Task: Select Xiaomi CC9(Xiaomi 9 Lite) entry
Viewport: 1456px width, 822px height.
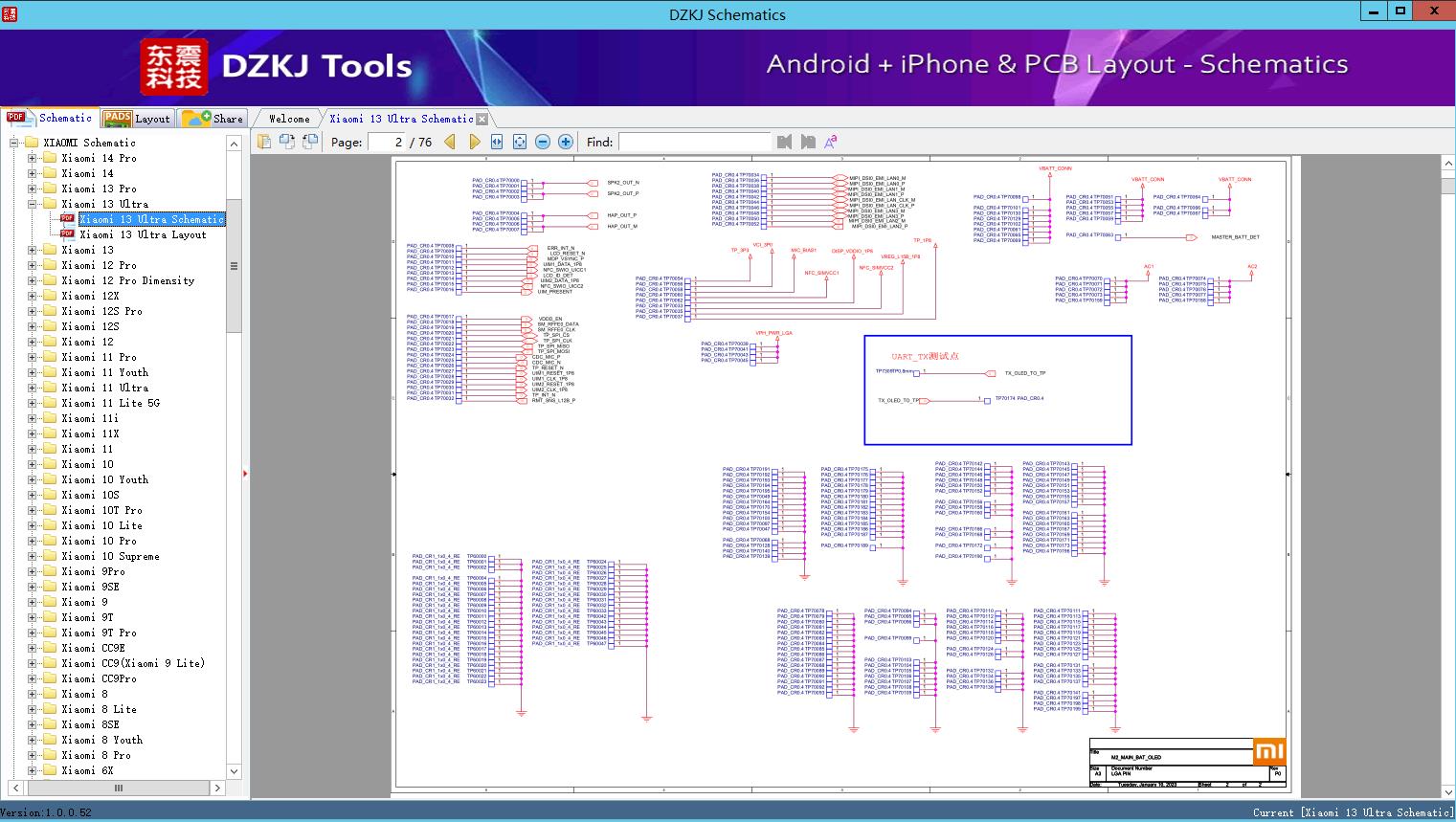Action: click(133, 663)
